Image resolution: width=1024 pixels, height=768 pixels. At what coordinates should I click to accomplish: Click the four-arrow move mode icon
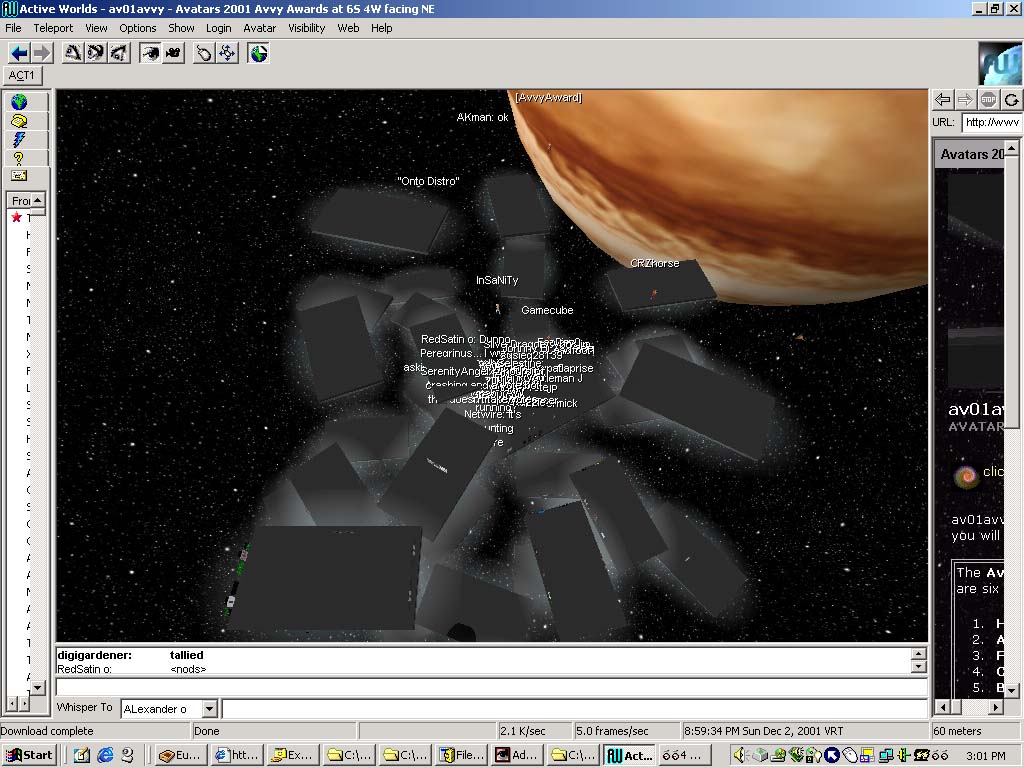tap(227, 53)
